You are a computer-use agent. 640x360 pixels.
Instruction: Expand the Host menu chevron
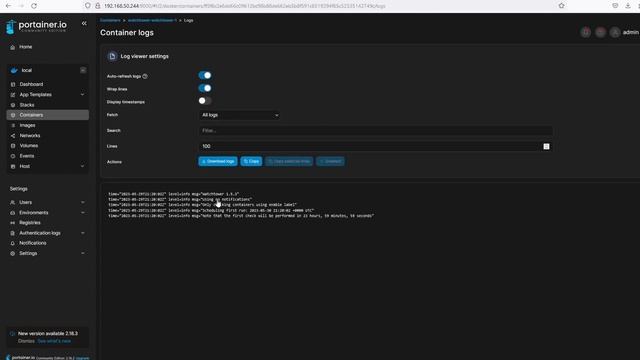[x=82, y=166]
